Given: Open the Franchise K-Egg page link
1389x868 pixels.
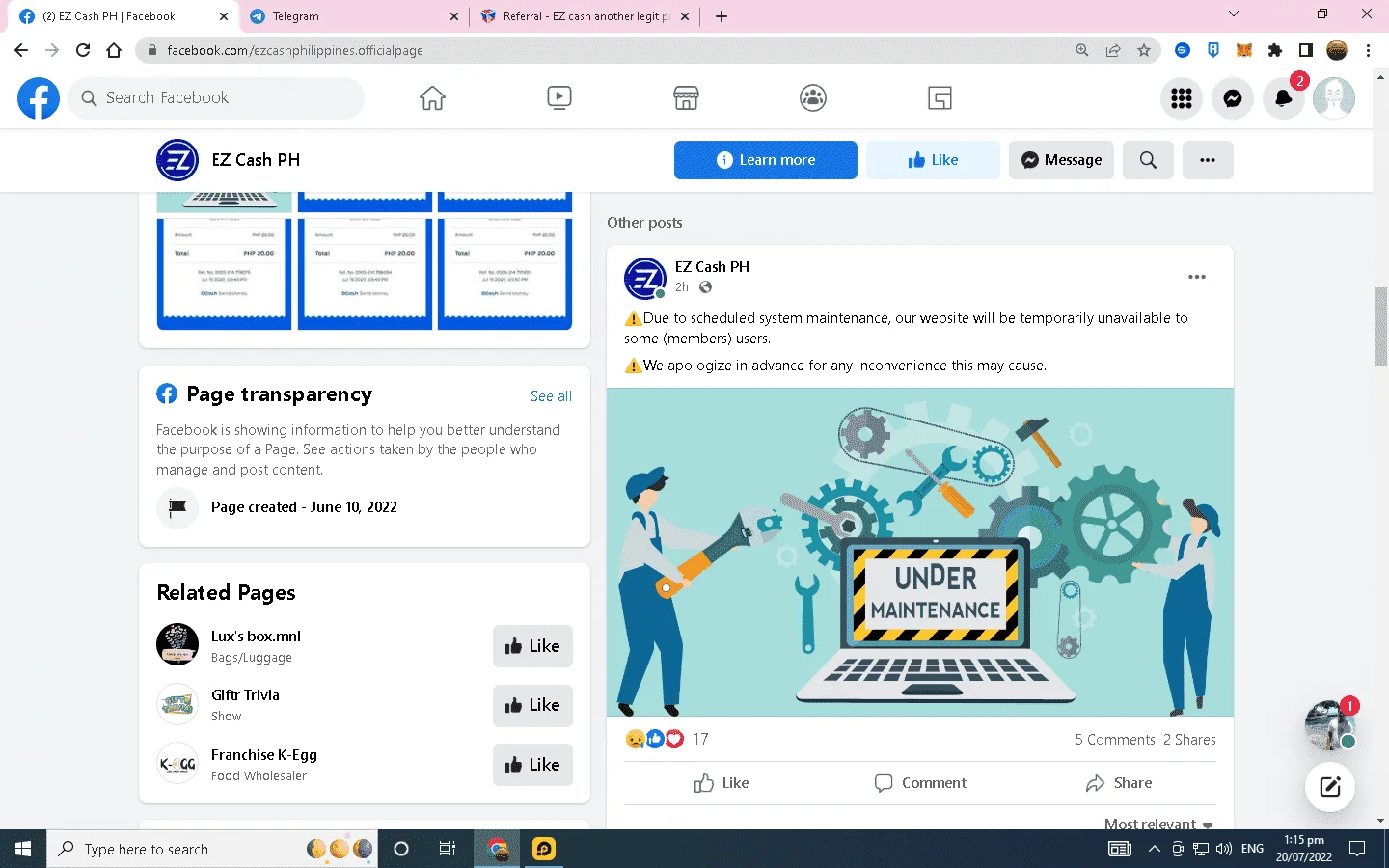Looking at the screenshot, I should coord(263,755).
